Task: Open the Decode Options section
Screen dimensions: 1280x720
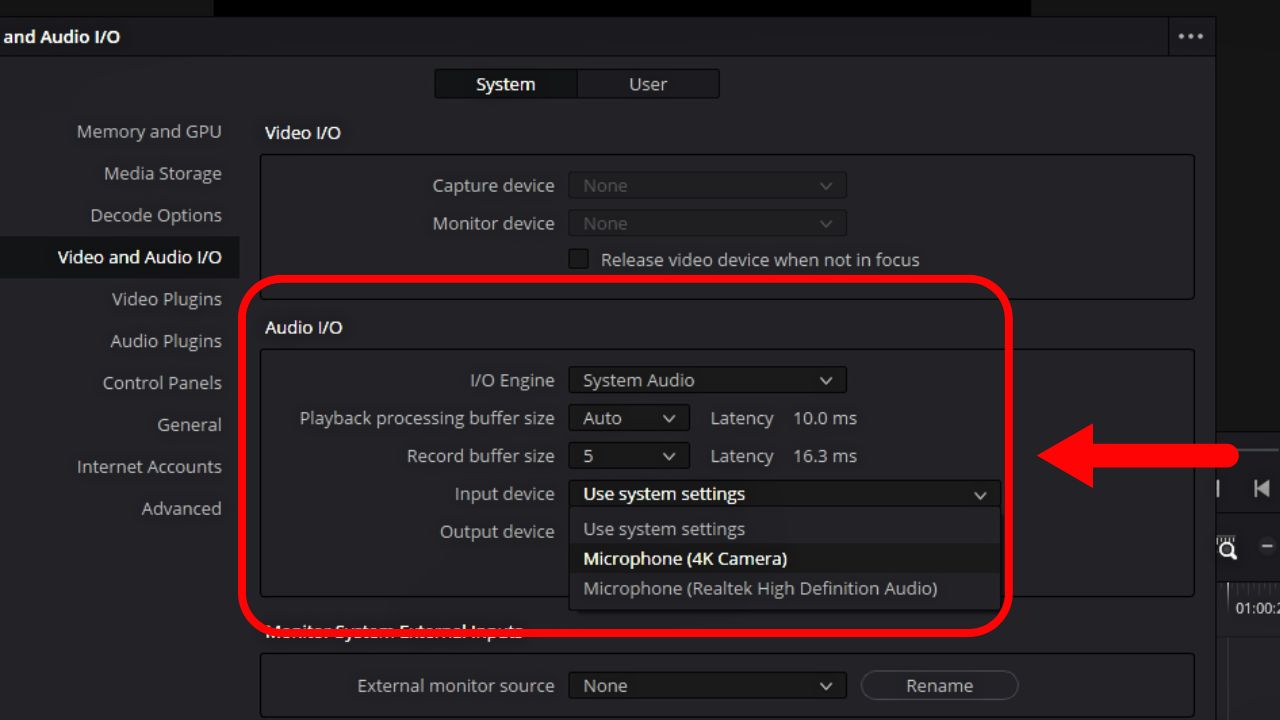Action: (x=155, y=215)
